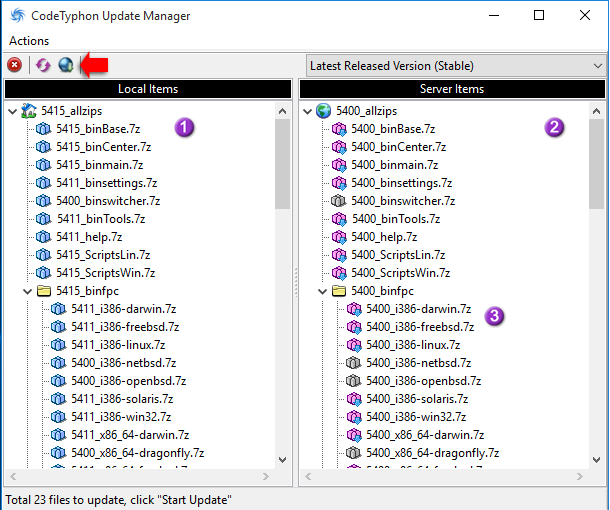610x510 pixels.
Task: Click the red stop/cancel toolbar icon
Action: [x=15, y=65]
